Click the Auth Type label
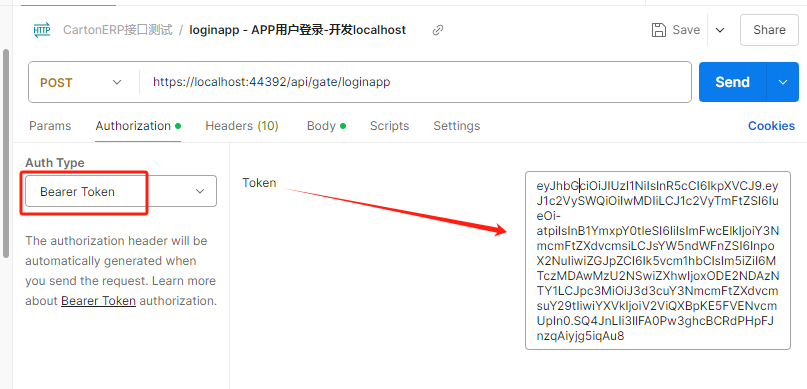This screenshot has height=389, width=807. pos(55,163)
